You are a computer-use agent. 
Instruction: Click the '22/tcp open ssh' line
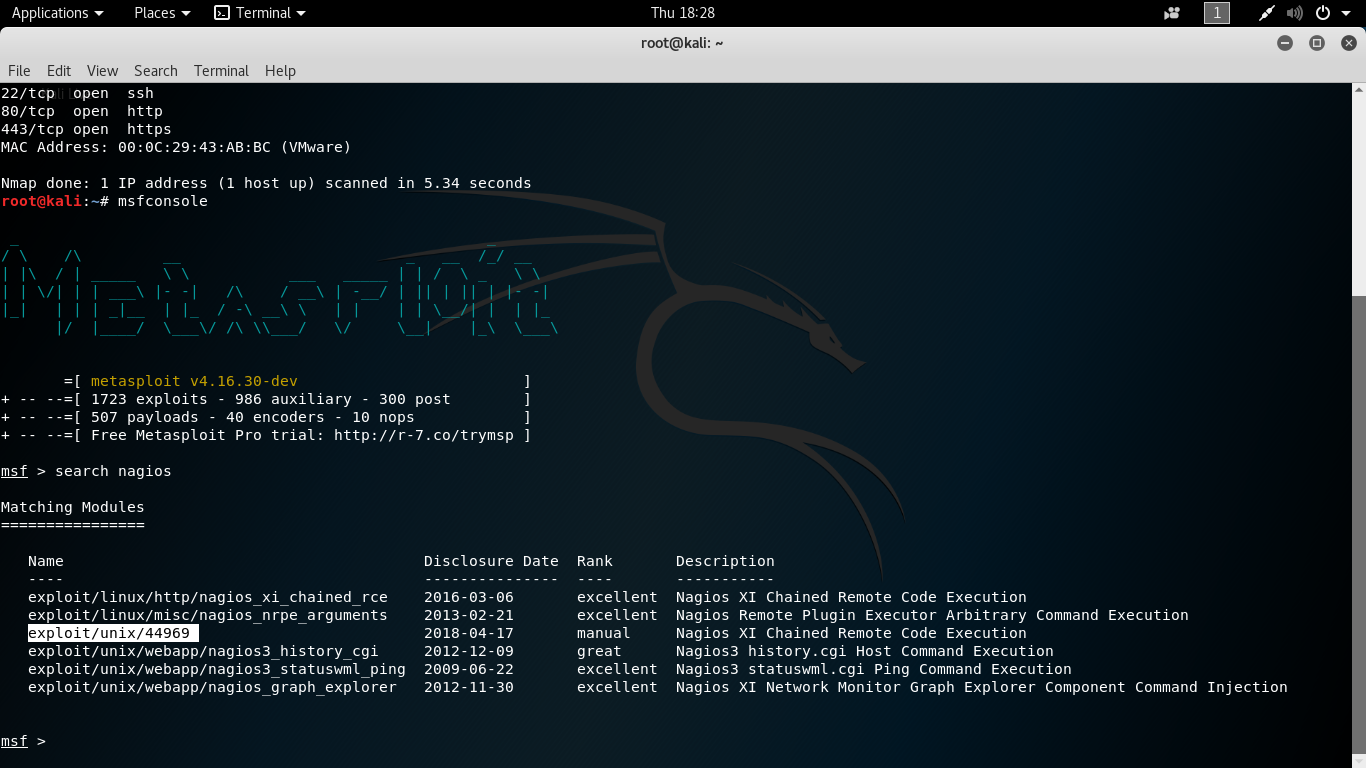click(x=77, y=93)
